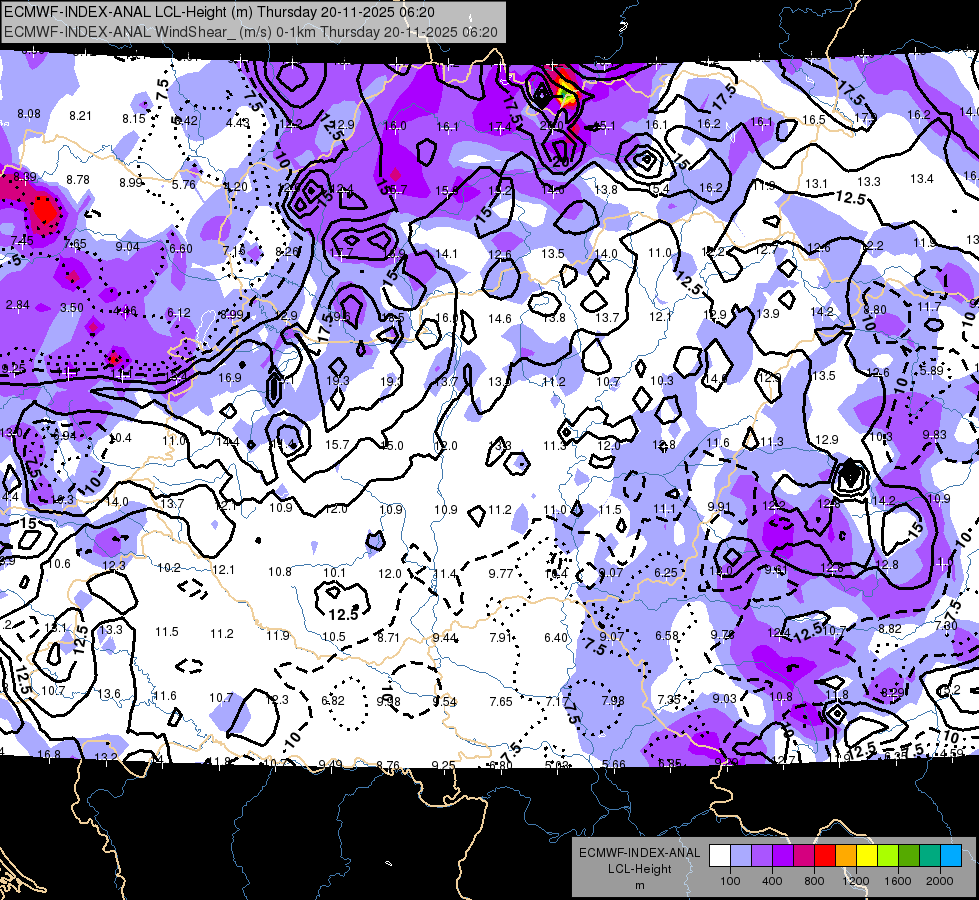Click the map value '7.35'
The width and height of the screenshot is (979, 900).
(669, 699)
